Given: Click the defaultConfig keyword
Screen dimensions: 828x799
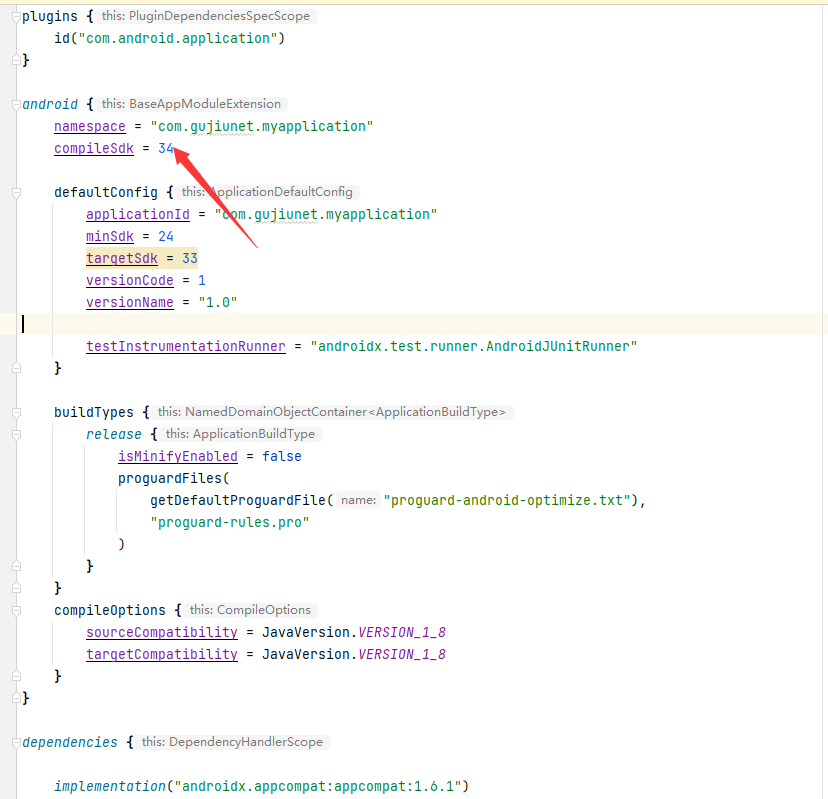Looking at the screenshot, I should pos(106,193).
